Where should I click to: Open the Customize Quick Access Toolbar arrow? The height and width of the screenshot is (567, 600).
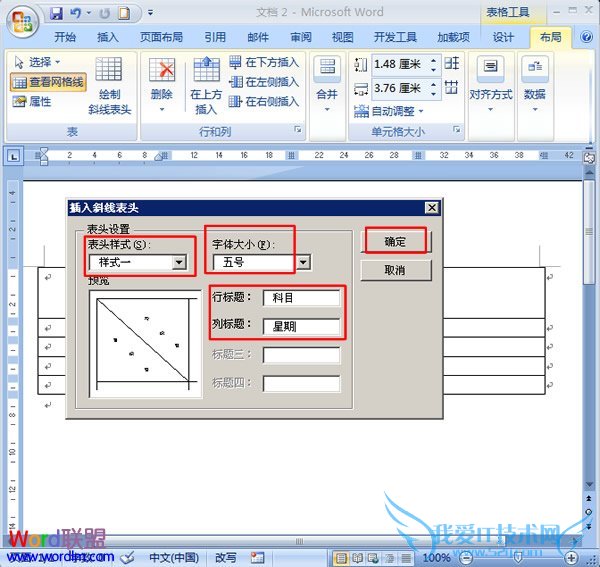[x=151, y=13]
